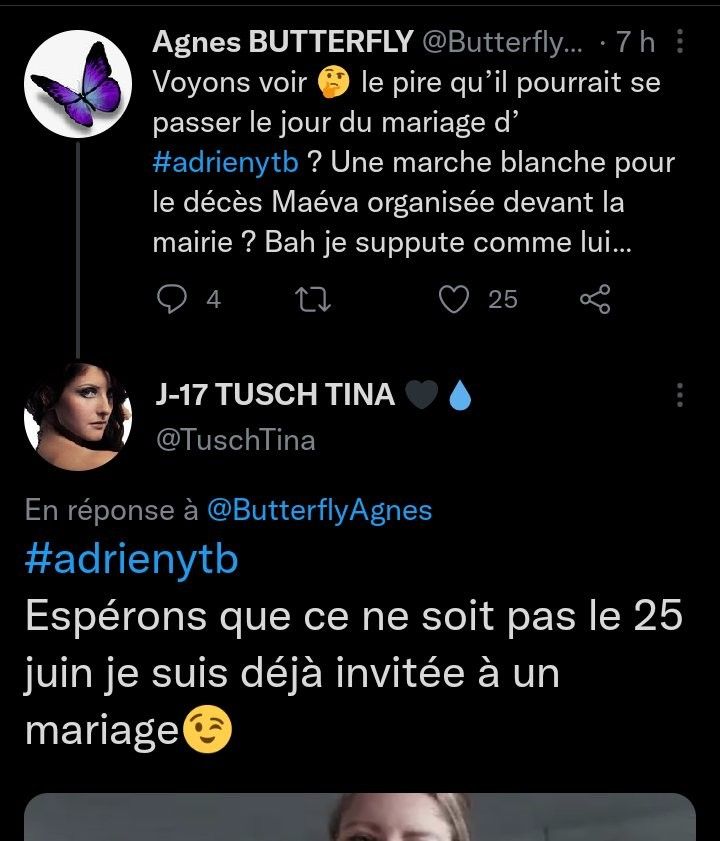The height and width of the screenshot is (841, 720).
Task: Open more options on Agnes BUTTERFLY's tweet
Action: click(680, 42)
